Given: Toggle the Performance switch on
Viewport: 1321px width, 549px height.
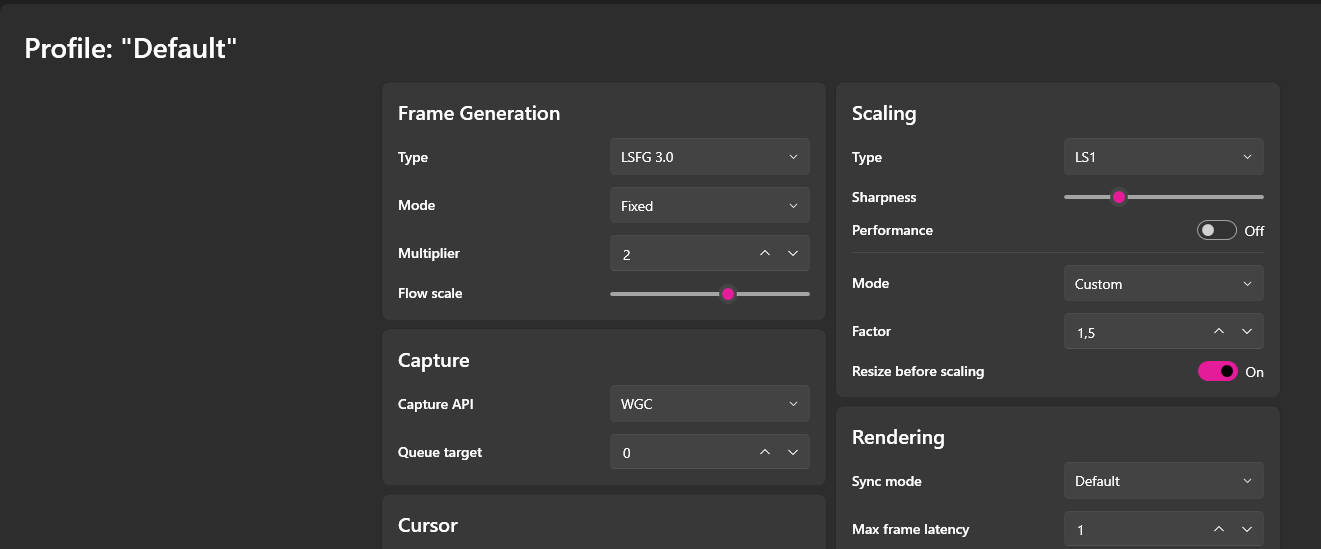Looking at the screenshot, I should pyautogui.click(x=1217, y=230).
